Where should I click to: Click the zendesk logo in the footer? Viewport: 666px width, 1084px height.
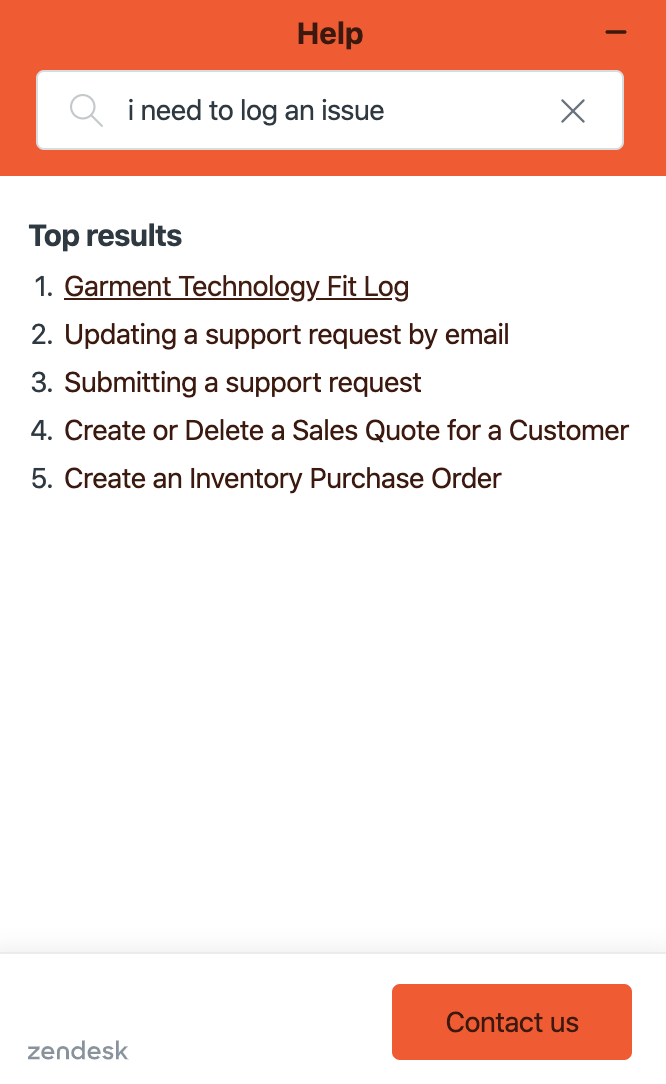click(x=77, y=1051)
